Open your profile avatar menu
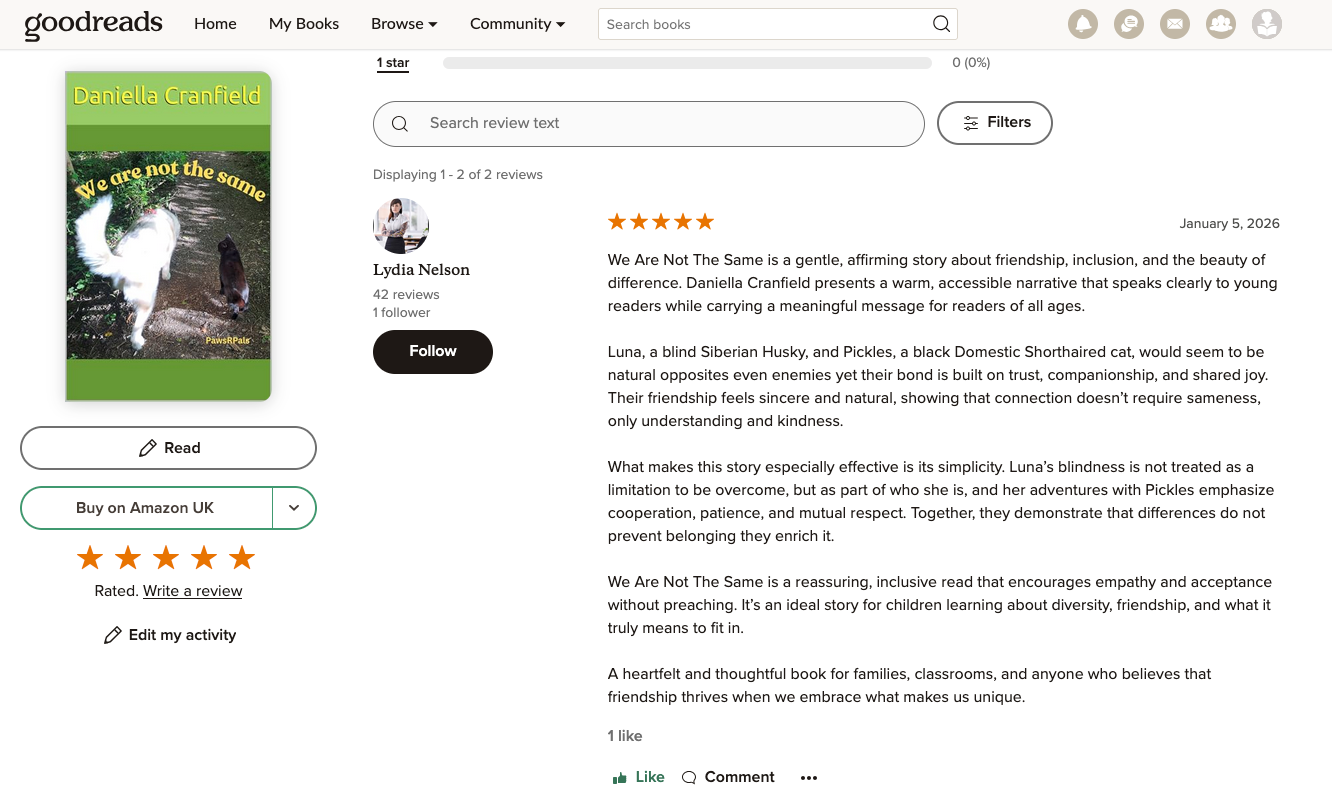This screenshot has width=1332, height=787. tap(1267, 24)
